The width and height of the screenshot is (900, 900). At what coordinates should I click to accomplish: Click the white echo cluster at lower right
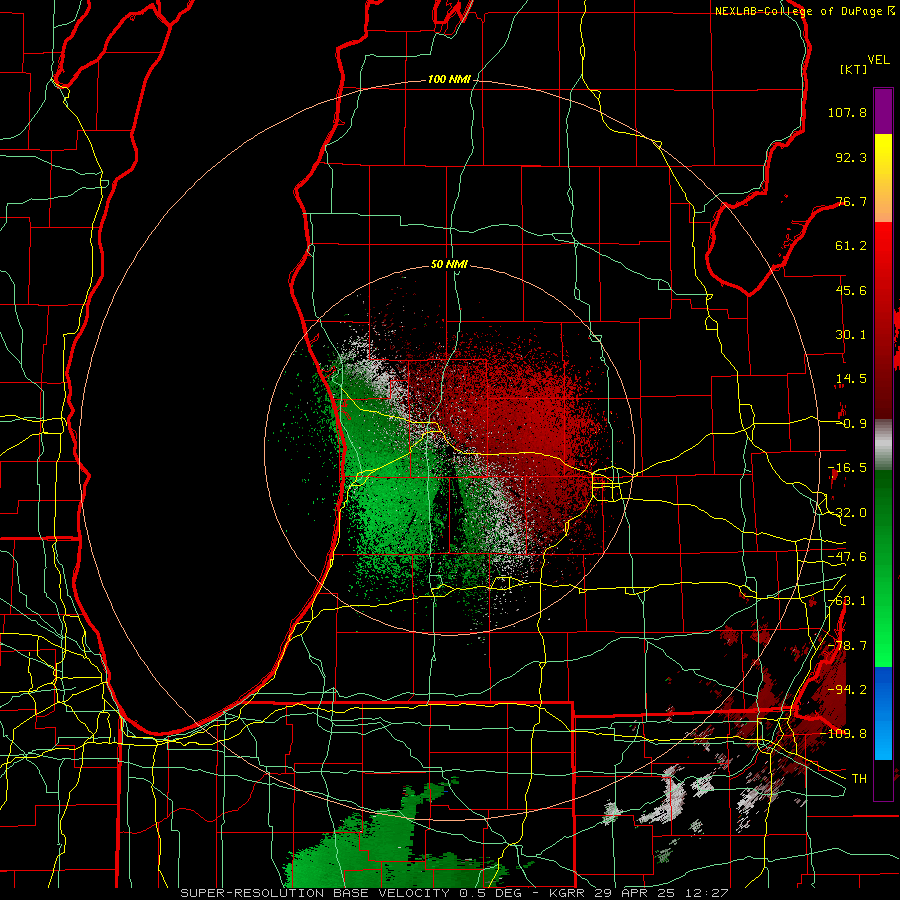coord(672,798)
